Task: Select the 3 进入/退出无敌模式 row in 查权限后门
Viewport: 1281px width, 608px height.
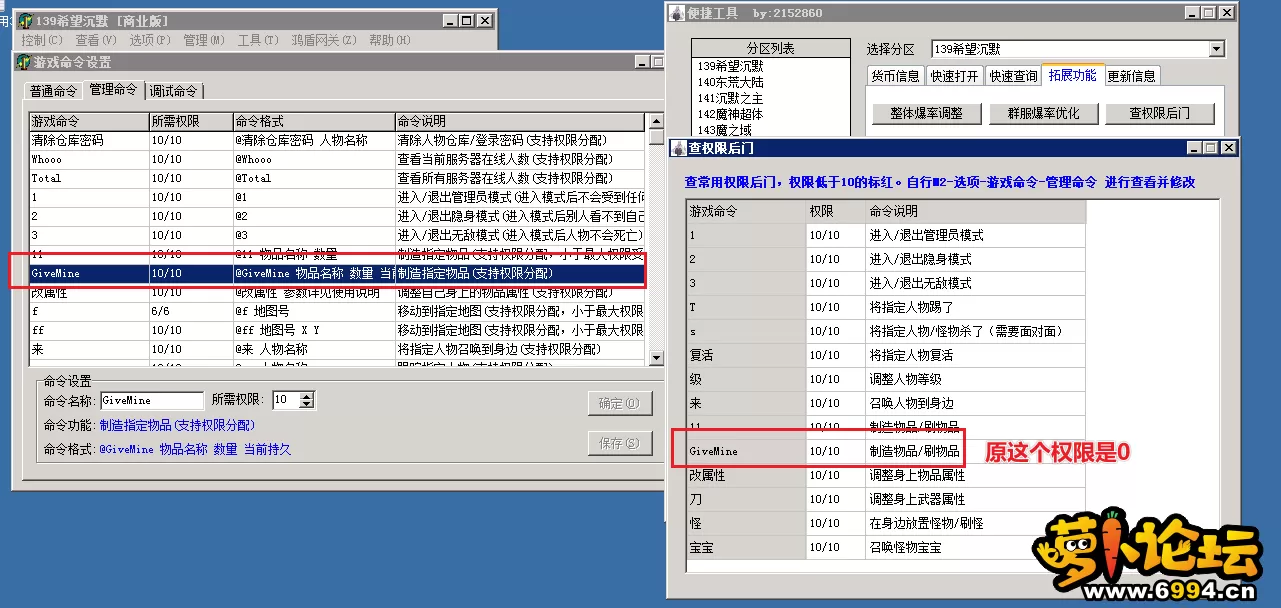Action: coord(886,283)
